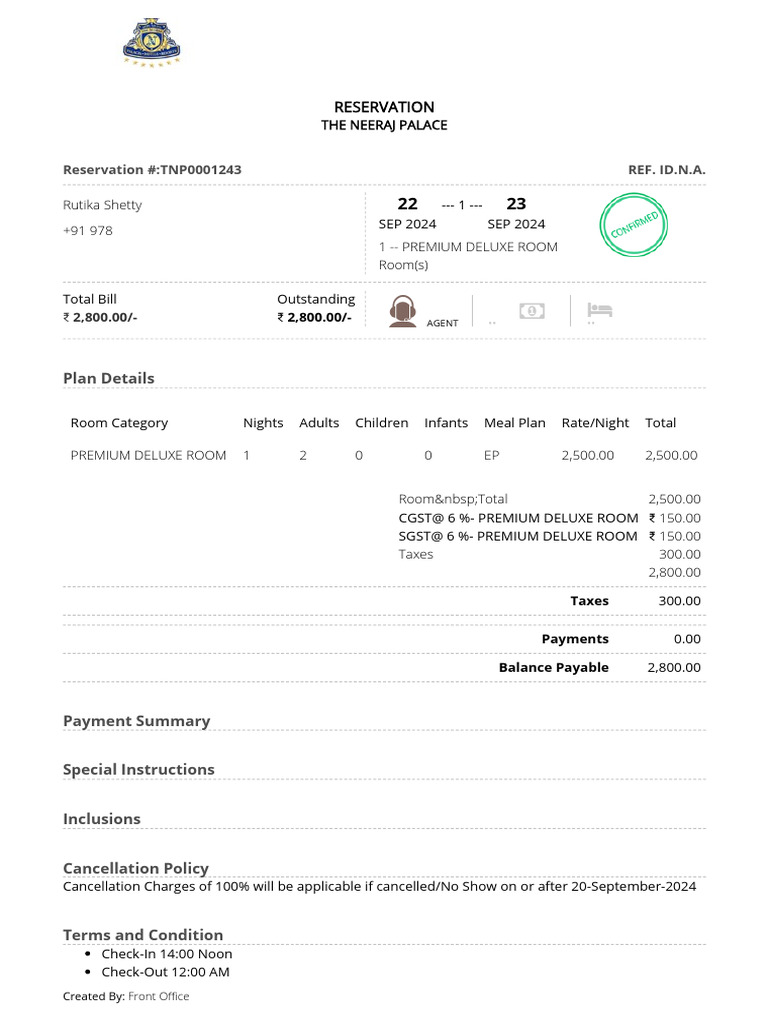The height and width of the screenshot is (1024, 768).
Task: Click the Meal Plan column header
Action: (514, 423)
